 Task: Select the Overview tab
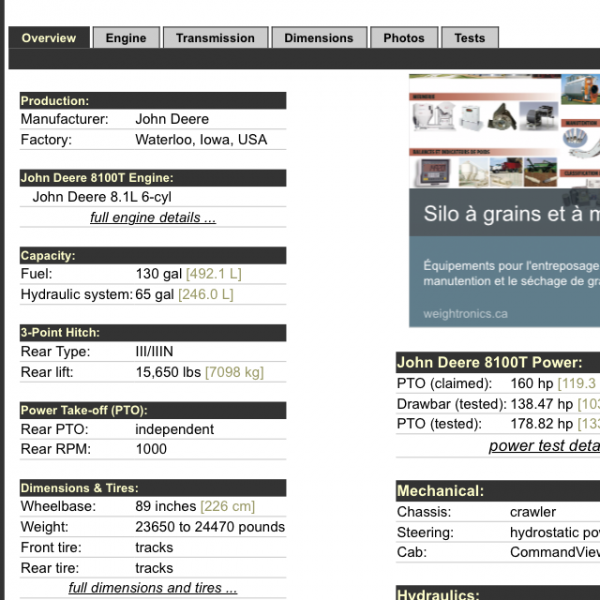pyautogui.click(x=49, y=38)
